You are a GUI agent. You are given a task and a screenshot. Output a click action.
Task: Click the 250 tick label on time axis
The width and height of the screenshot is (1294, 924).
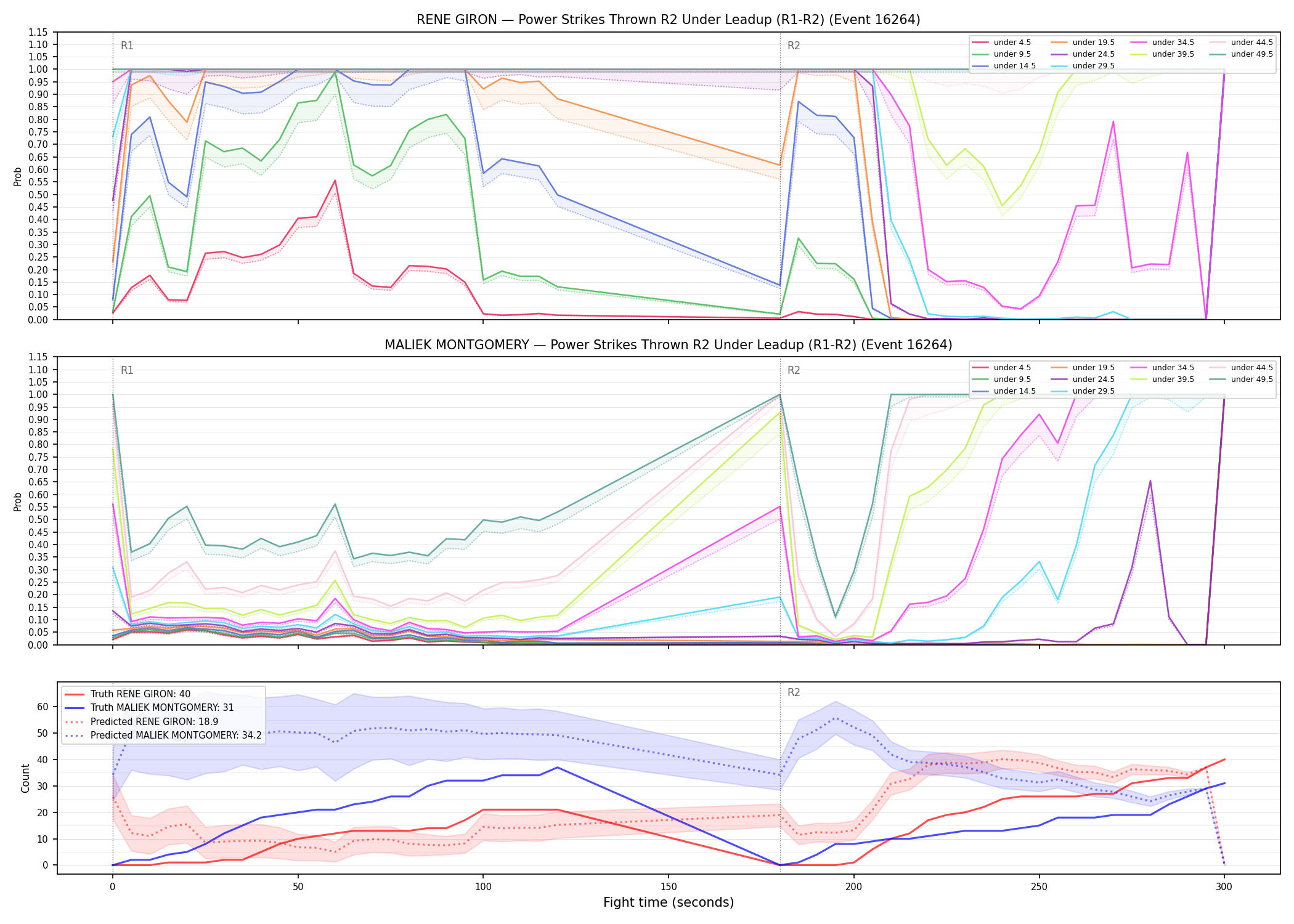pos(1039,887)
